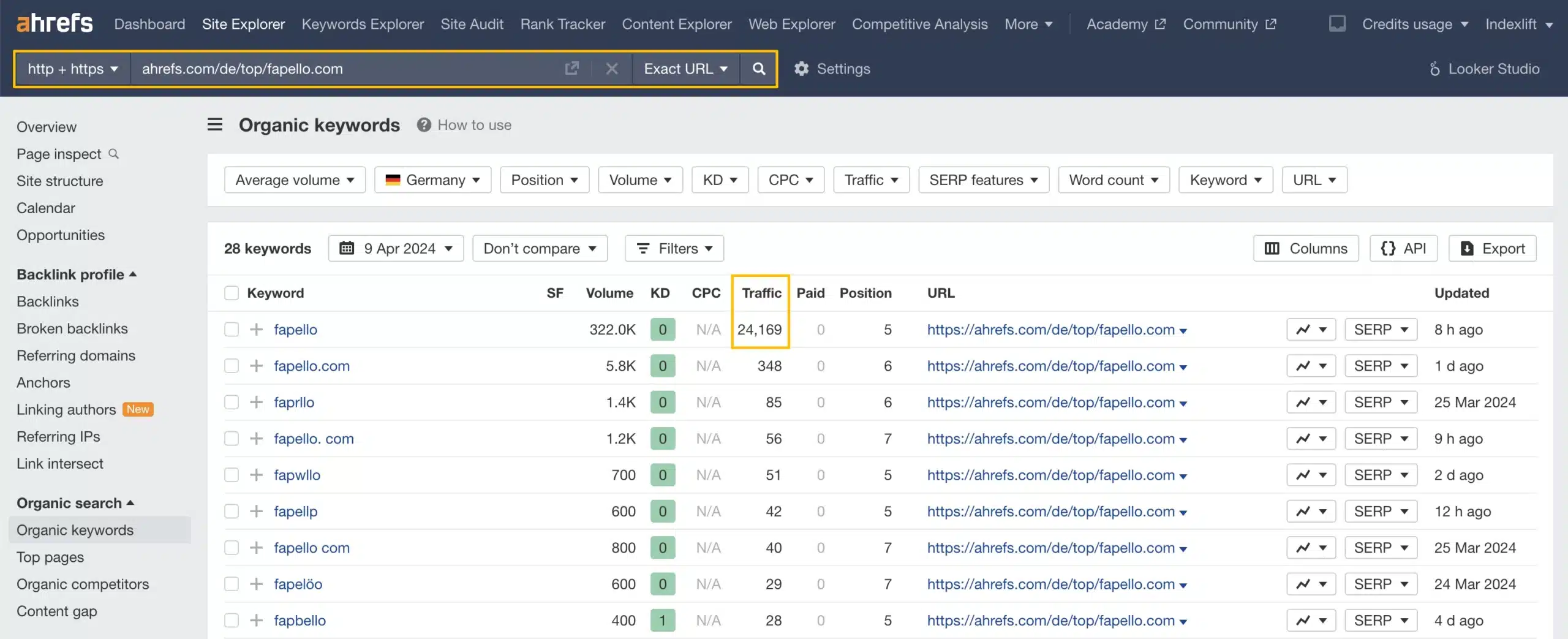Open the Dashboard nav item

coord(149,24)
